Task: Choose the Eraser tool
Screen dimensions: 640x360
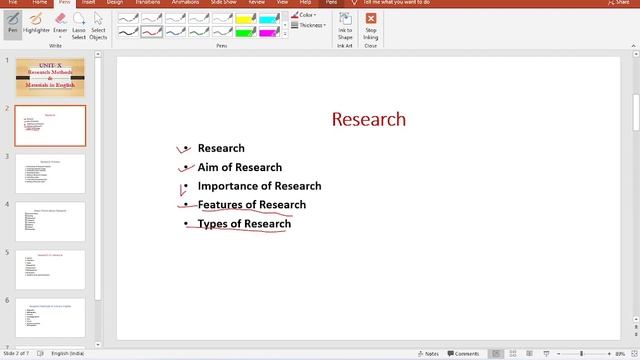Action: pyautogui.click(x=60, y=22)
